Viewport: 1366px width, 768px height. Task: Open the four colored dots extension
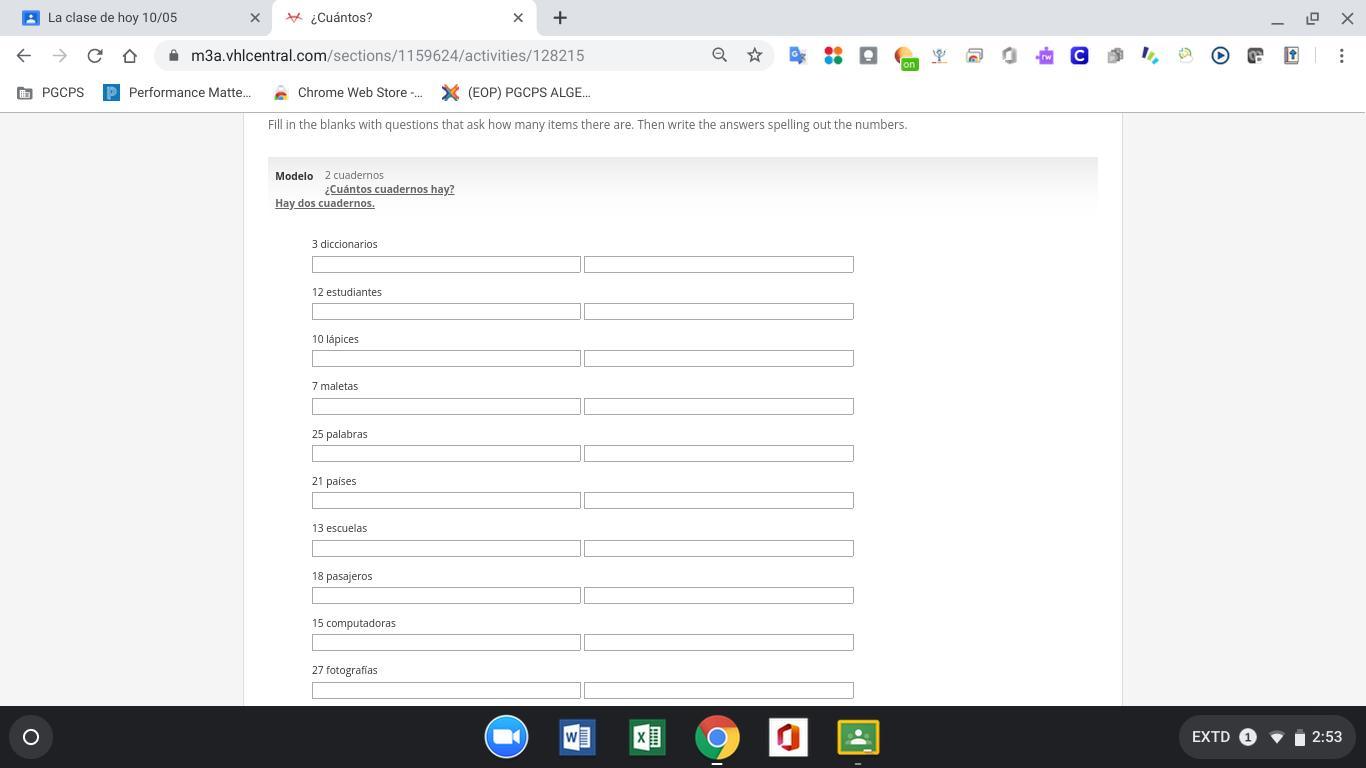point(833,56)
